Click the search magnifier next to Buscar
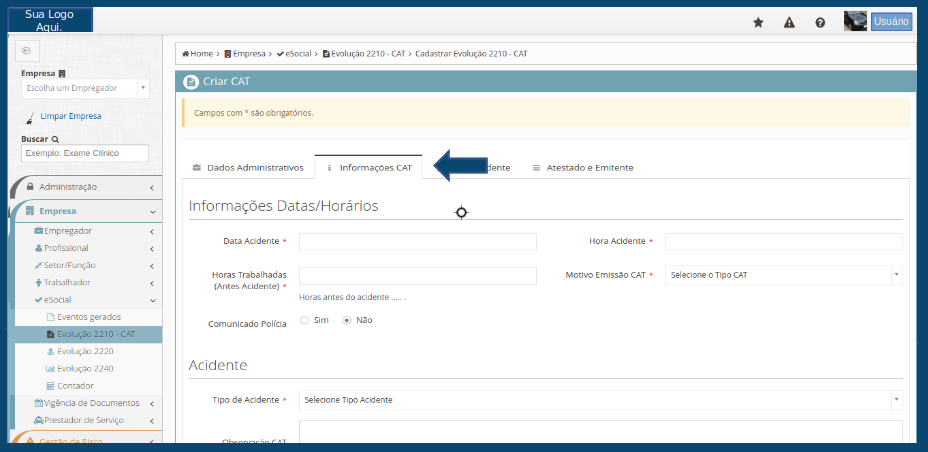 [x=55, y=139]
